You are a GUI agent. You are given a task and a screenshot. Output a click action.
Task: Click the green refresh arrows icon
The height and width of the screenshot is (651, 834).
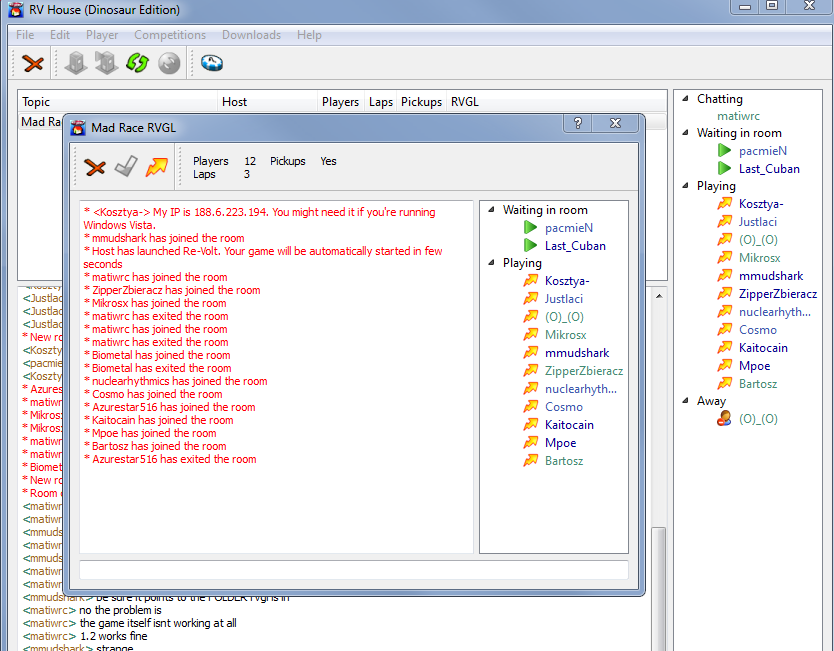(x=137, y=63)
